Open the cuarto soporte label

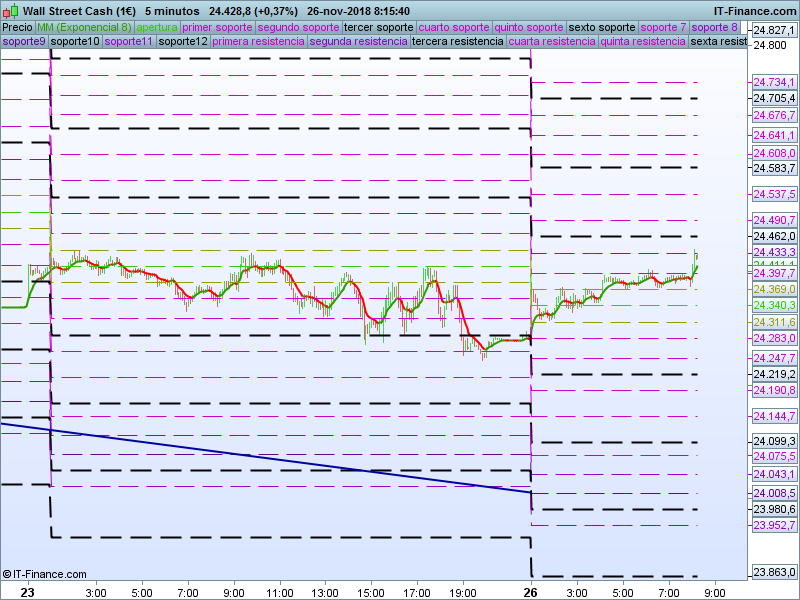tap(455, 27)
